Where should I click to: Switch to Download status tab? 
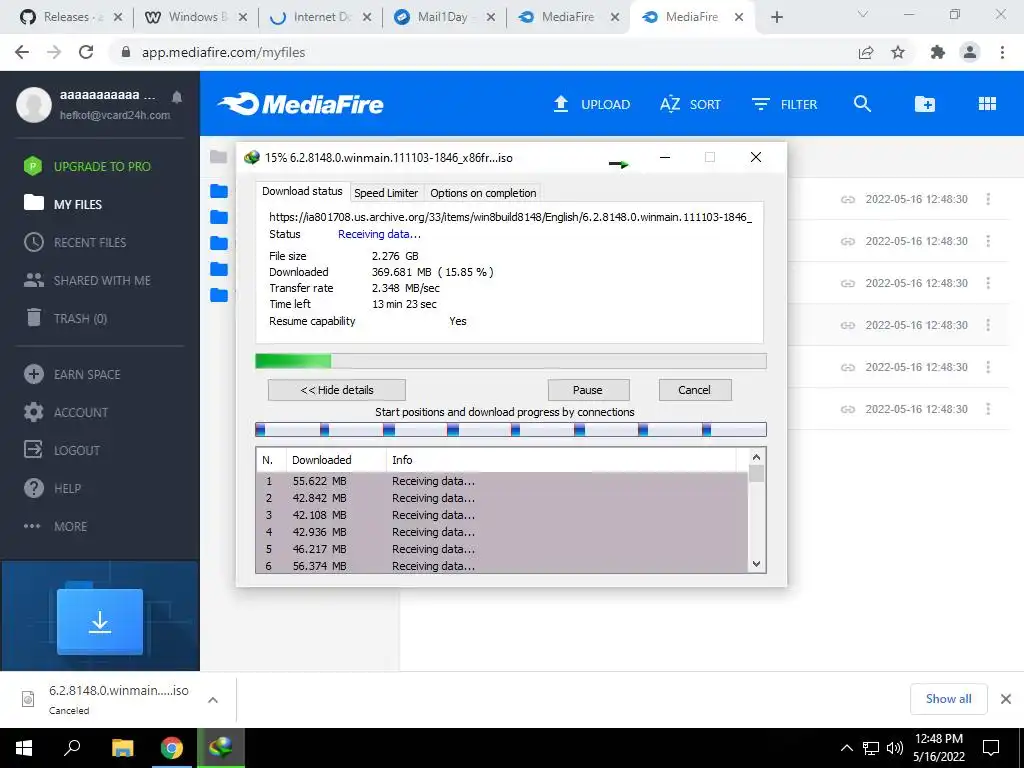tap(302, 191)
